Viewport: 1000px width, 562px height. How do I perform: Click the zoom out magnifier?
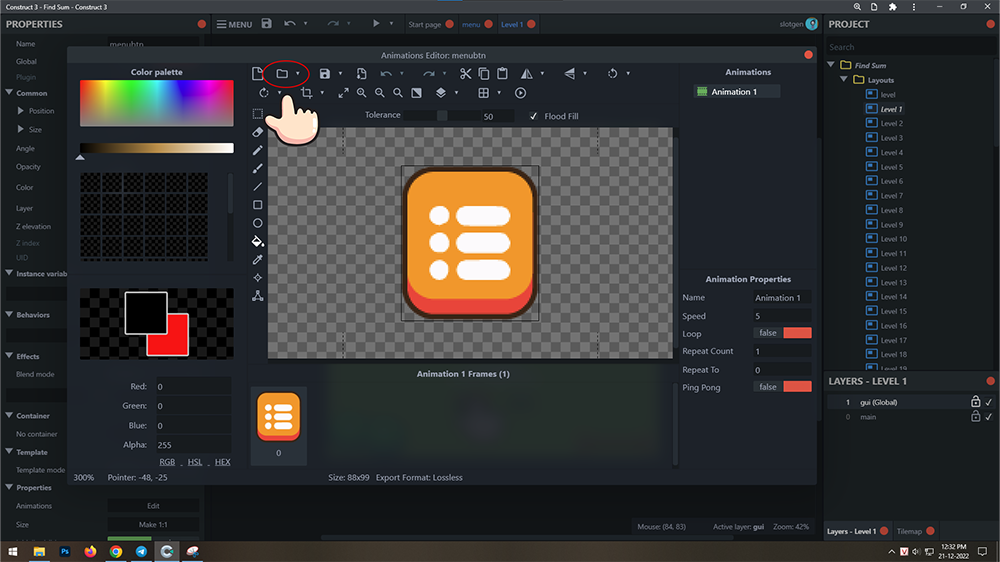point(380,93)
